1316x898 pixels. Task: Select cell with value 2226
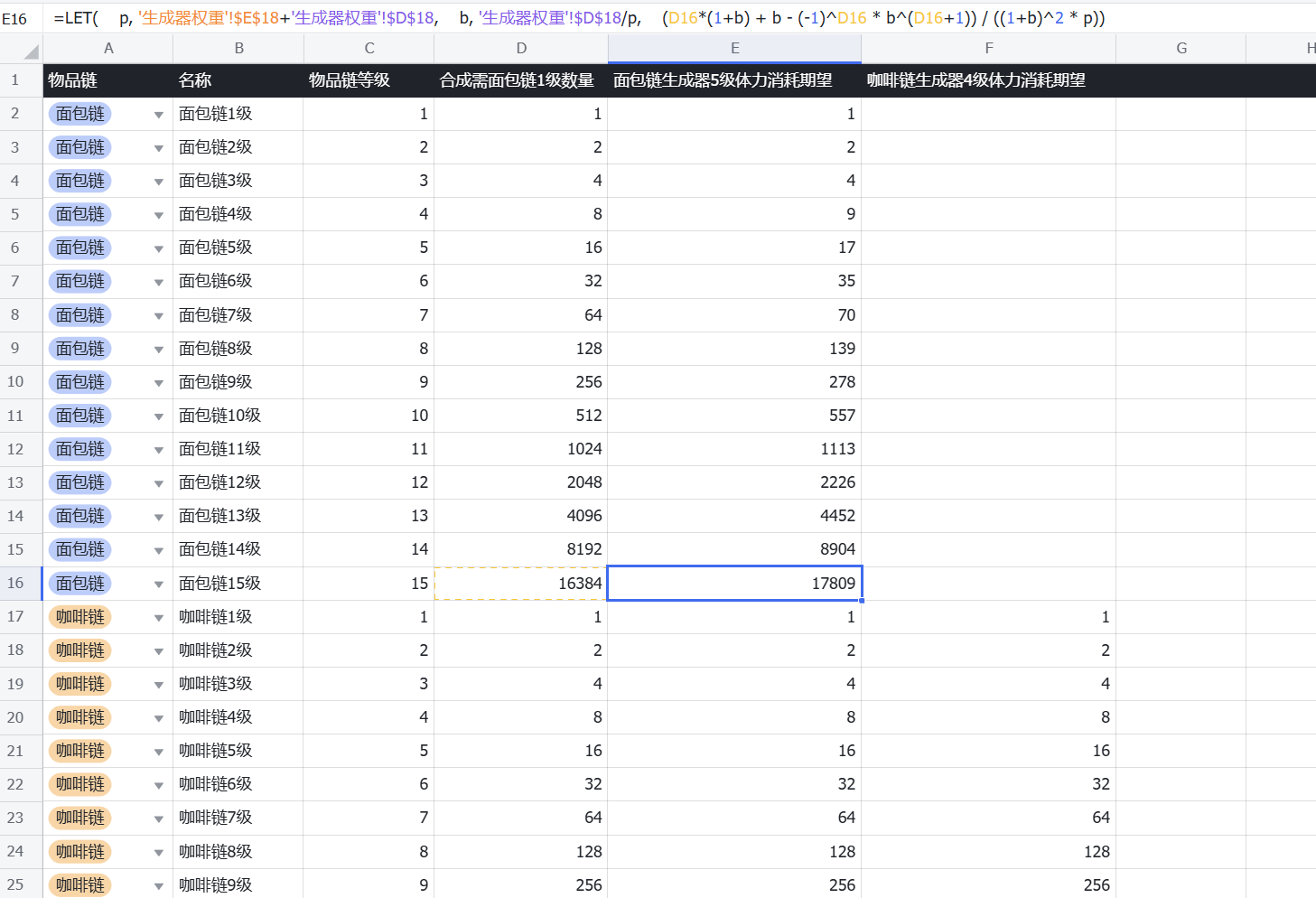(x=734, y=482)
